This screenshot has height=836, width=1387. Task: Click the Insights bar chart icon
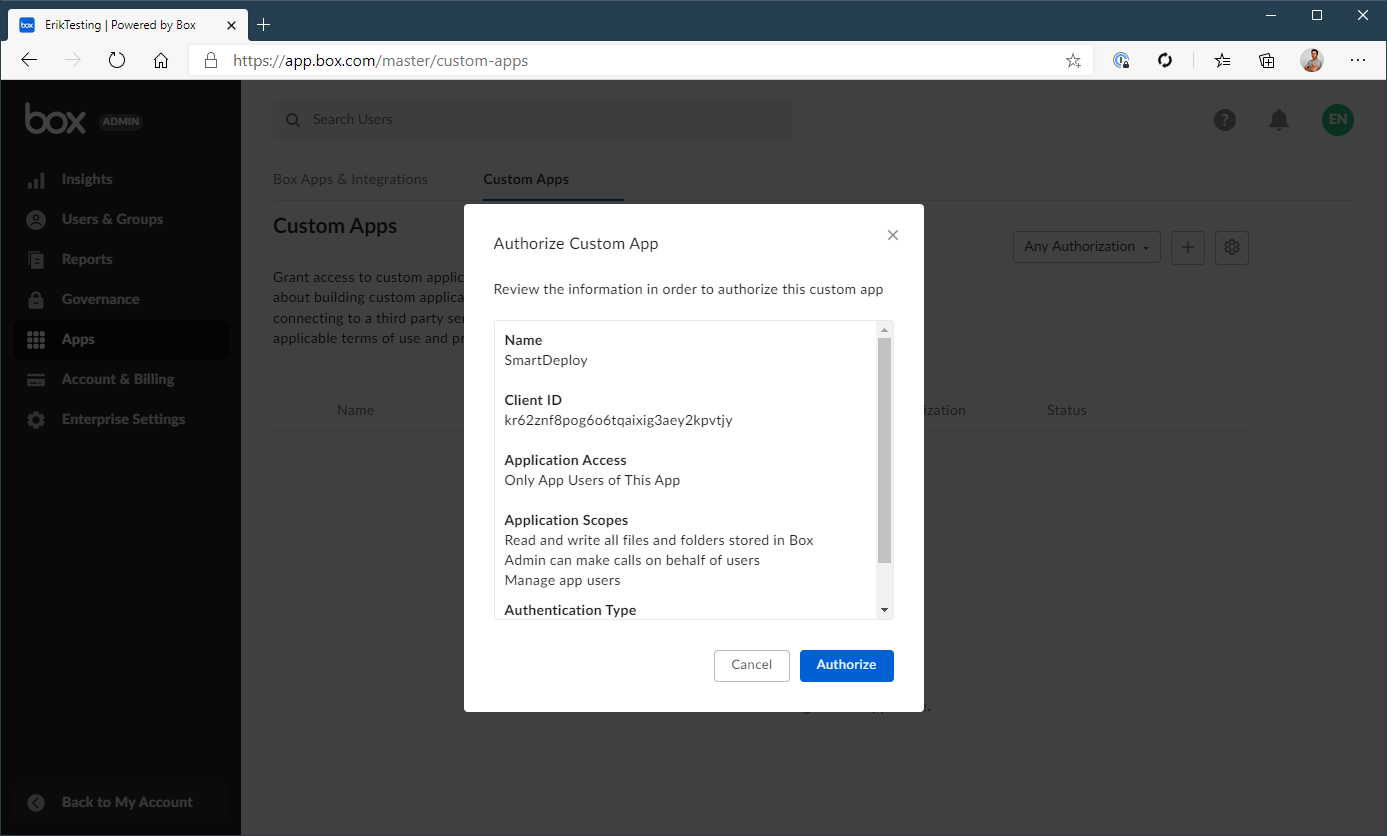[36, 180]
